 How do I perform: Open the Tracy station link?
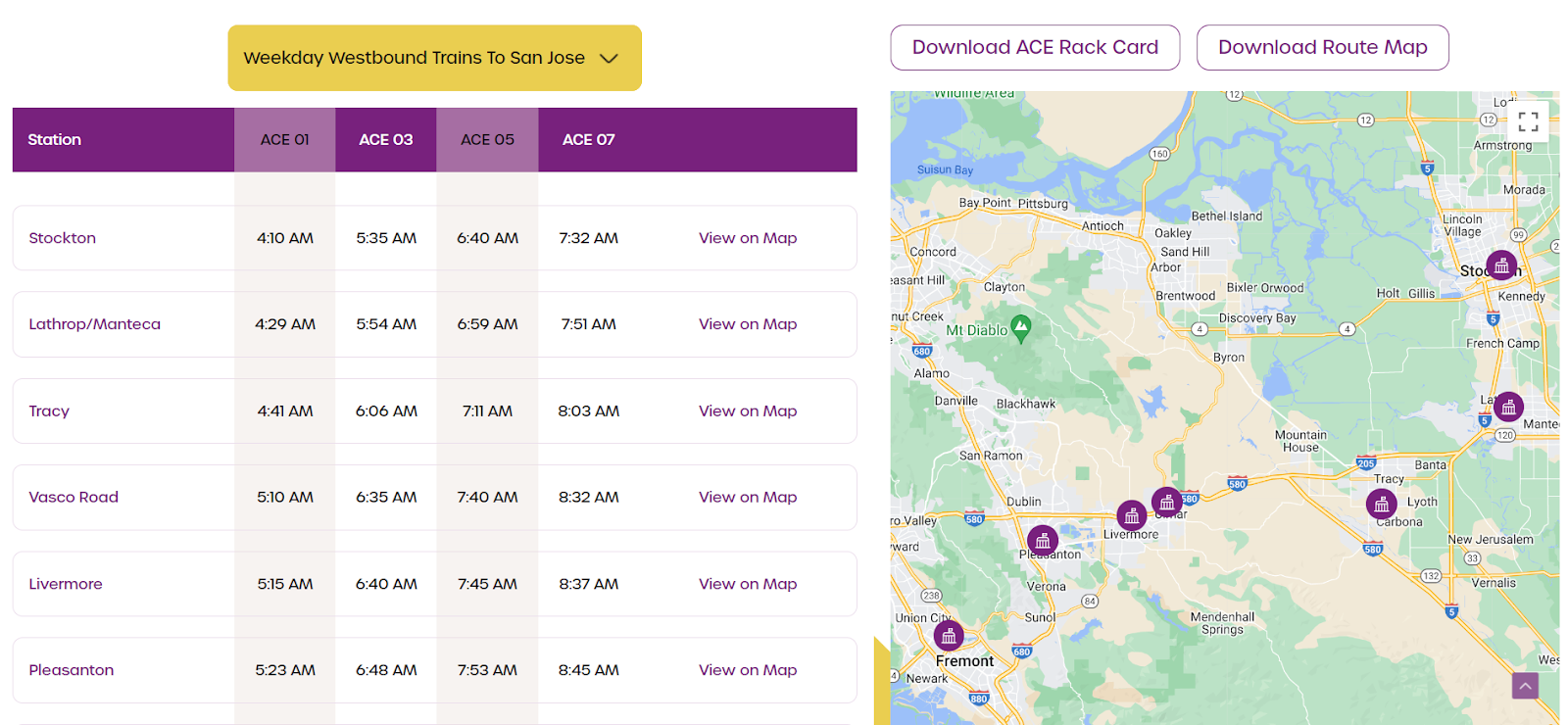(x=49, y=411)
